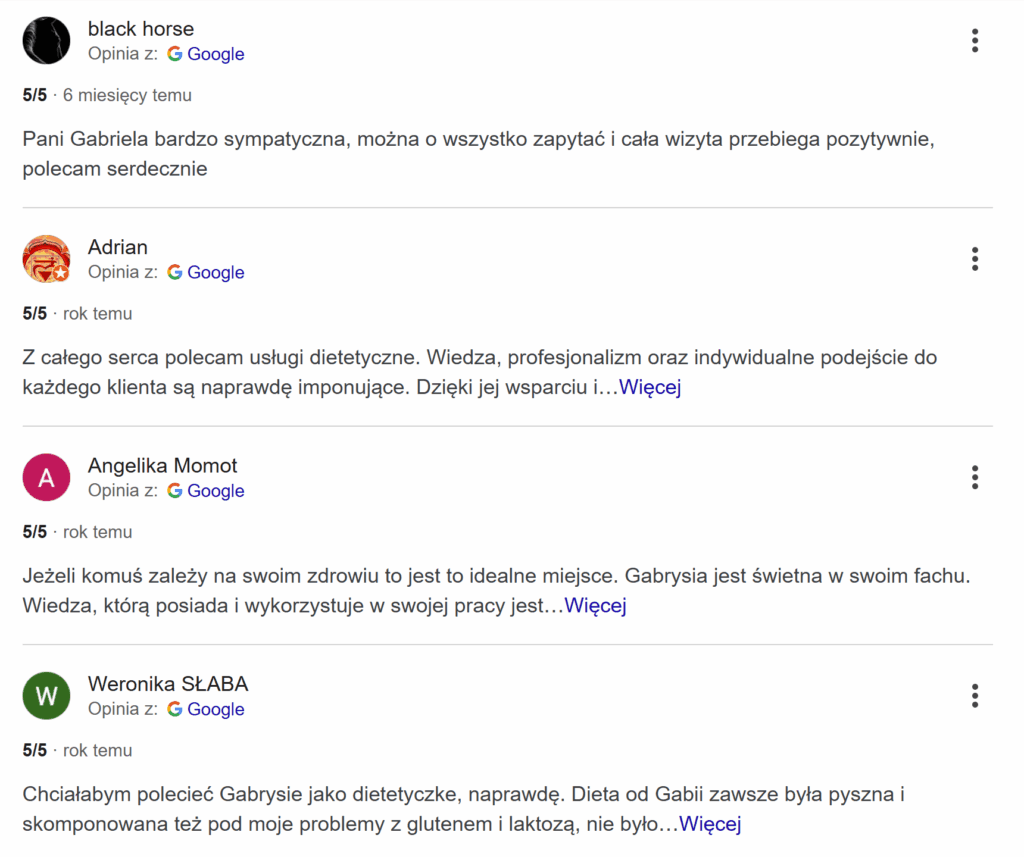Open Google link under Weronika SŁABA
Screen dimensions: 1024x857
pyautogui.click(x=215, y=709)
